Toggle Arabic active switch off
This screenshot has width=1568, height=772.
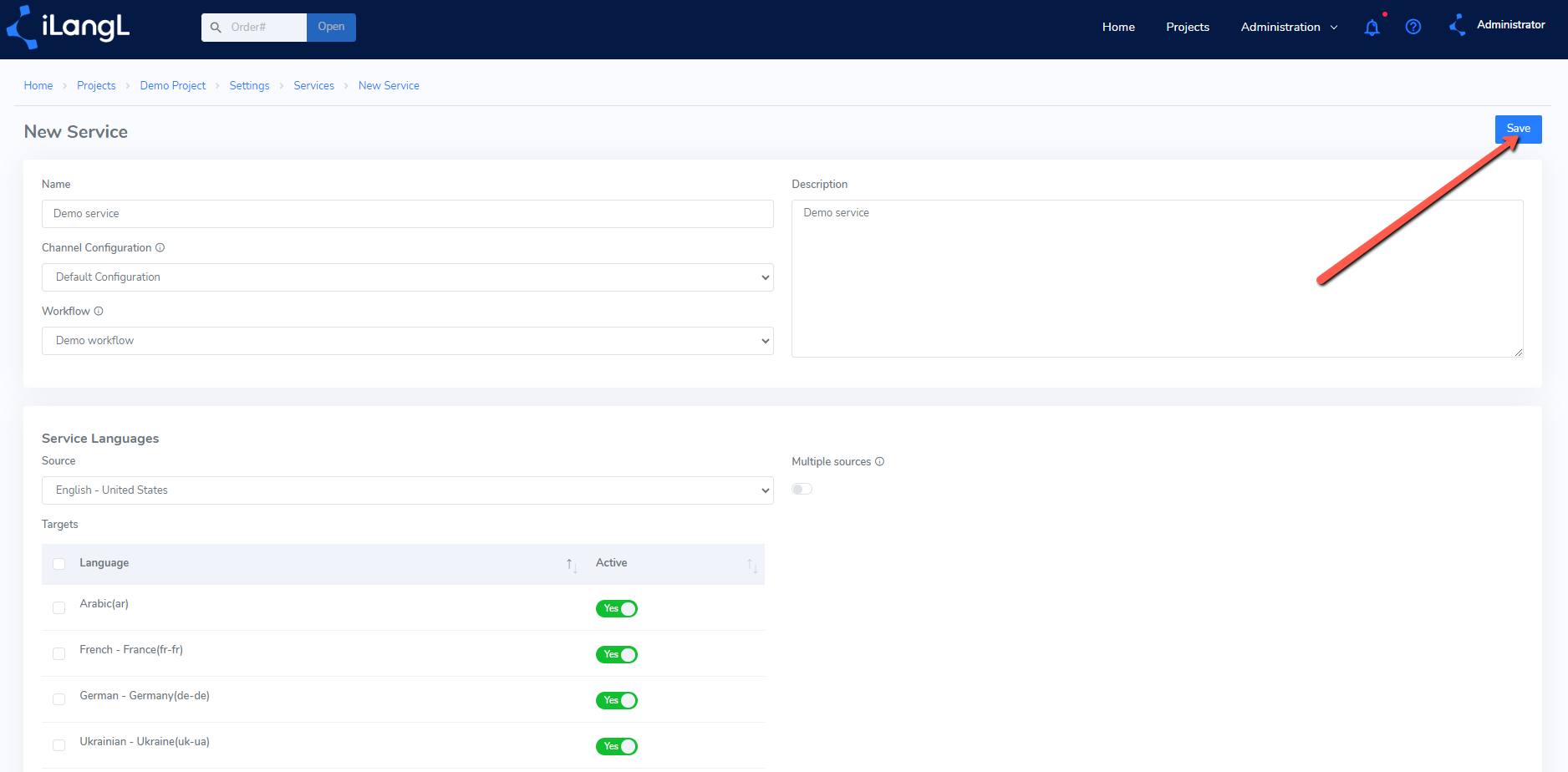(x=617, y=608)
